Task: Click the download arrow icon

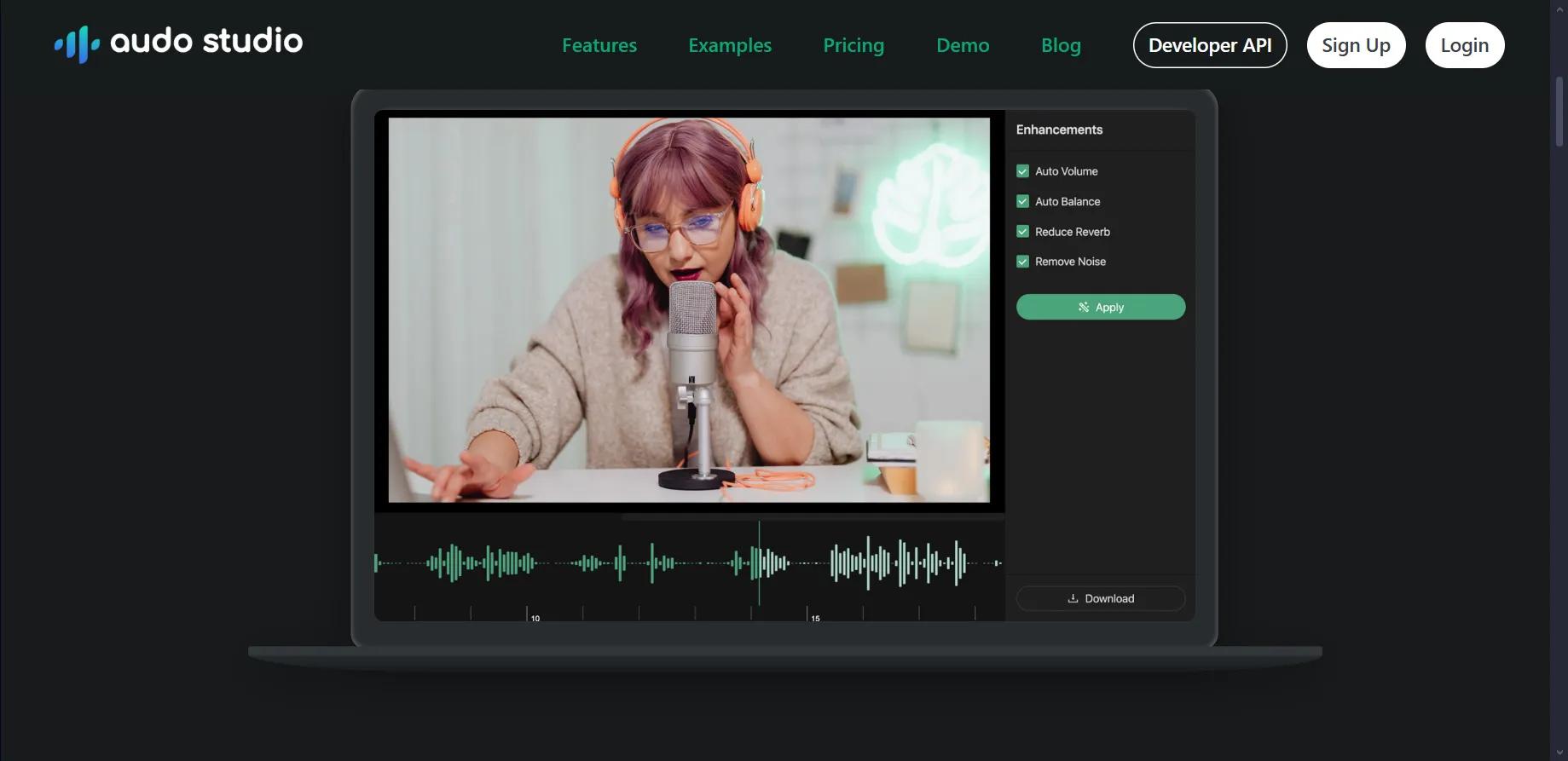Action: [x=1073, y=598]
